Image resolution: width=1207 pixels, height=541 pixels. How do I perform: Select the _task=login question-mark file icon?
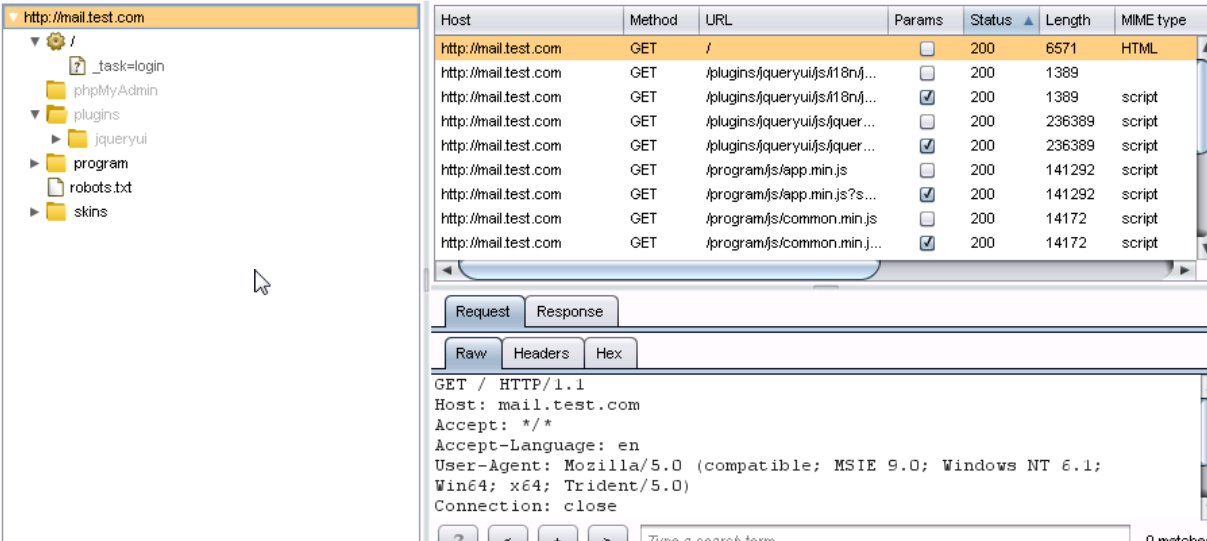tap(77, 66)
